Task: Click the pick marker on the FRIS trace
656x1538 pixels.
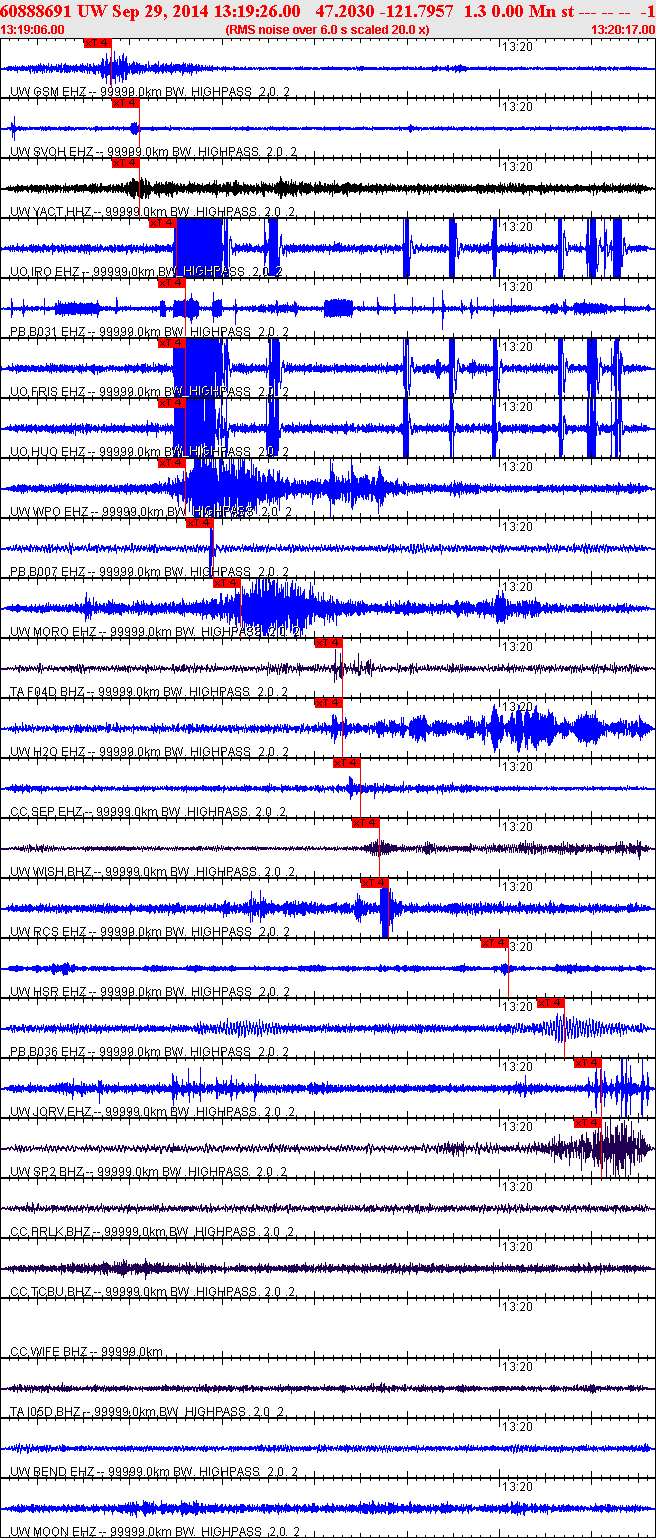Action: pos(172,343)
